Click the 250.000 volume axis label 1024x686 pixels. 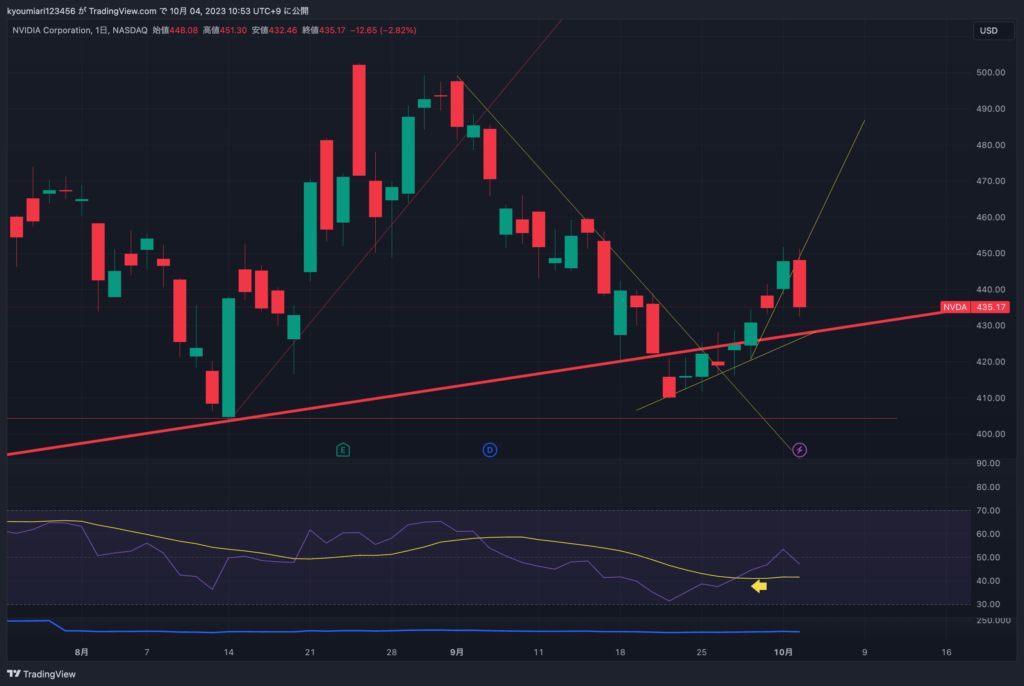point(993,620)
